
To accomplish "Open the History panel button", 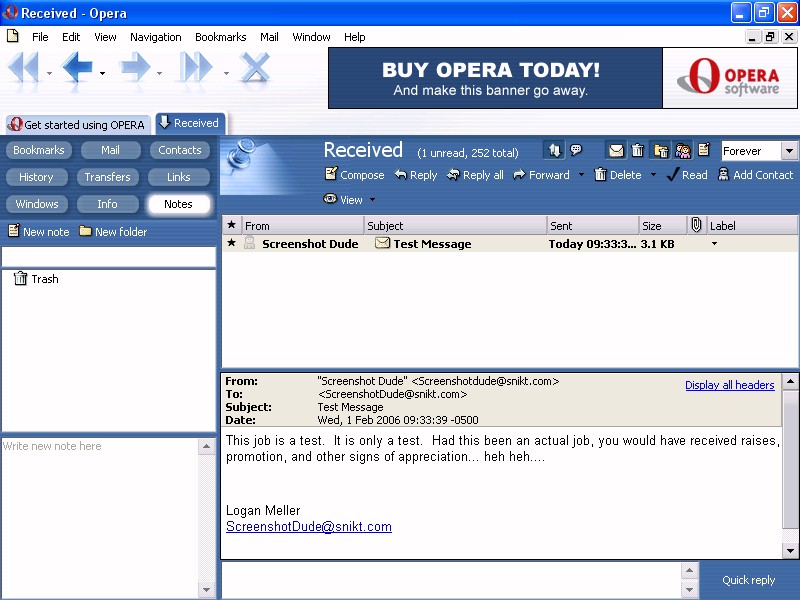I will (x=36, y=177).
